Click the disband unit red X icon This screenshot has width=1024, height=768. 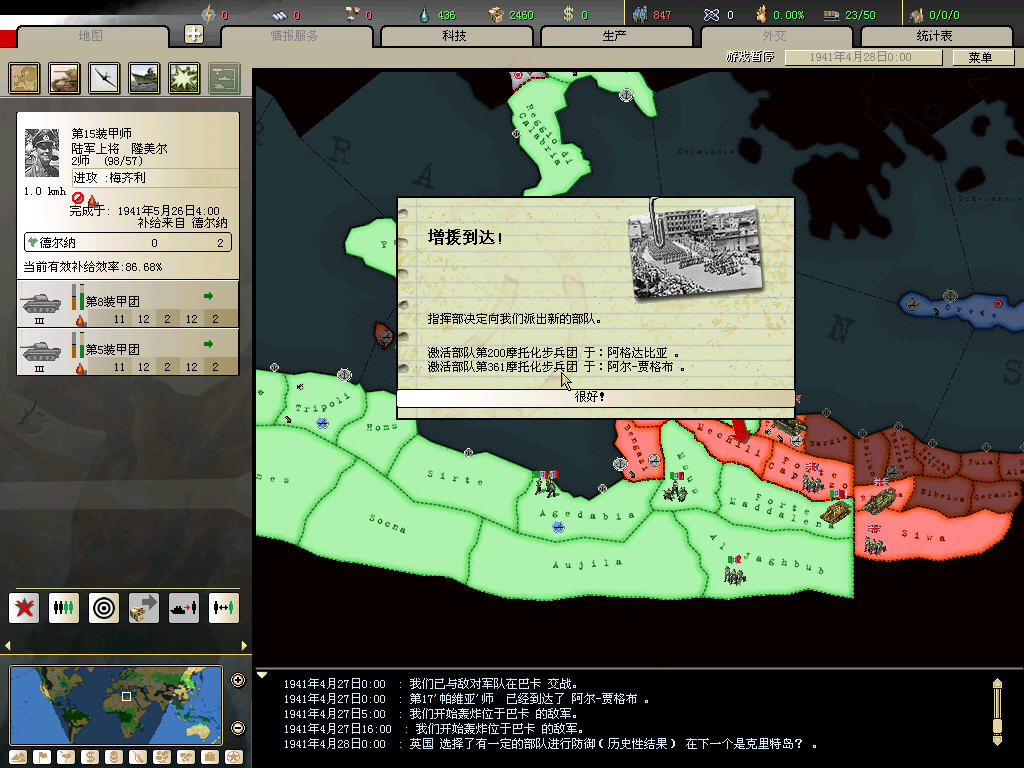(x=24, y=607)
